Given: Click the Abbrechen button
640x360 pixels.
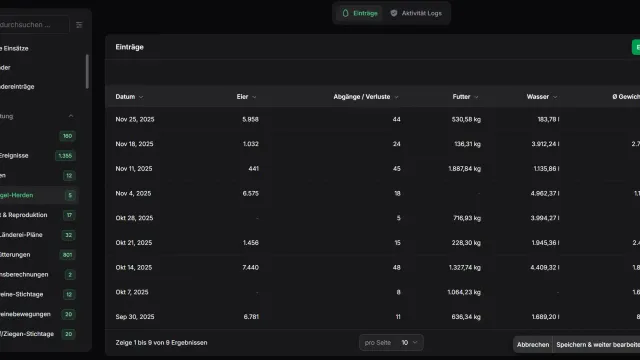Looking at the screenshot, I should pos(533,344).
